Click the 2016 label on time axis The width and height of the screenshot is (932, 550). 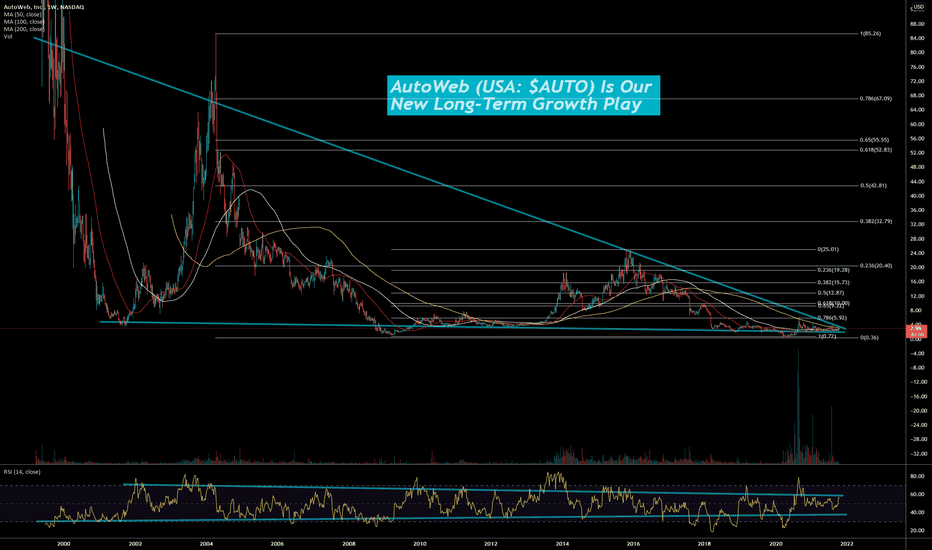[x=633, y=543]
